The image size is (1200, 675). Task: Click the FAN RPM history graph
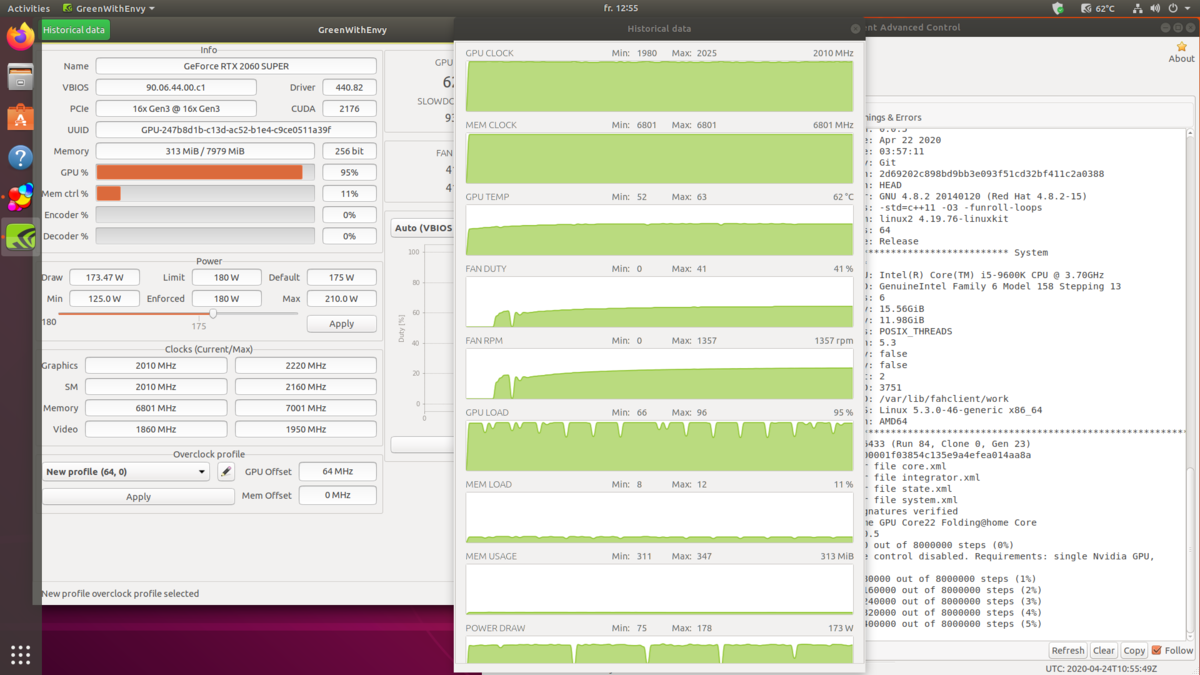tap(659, 374)
